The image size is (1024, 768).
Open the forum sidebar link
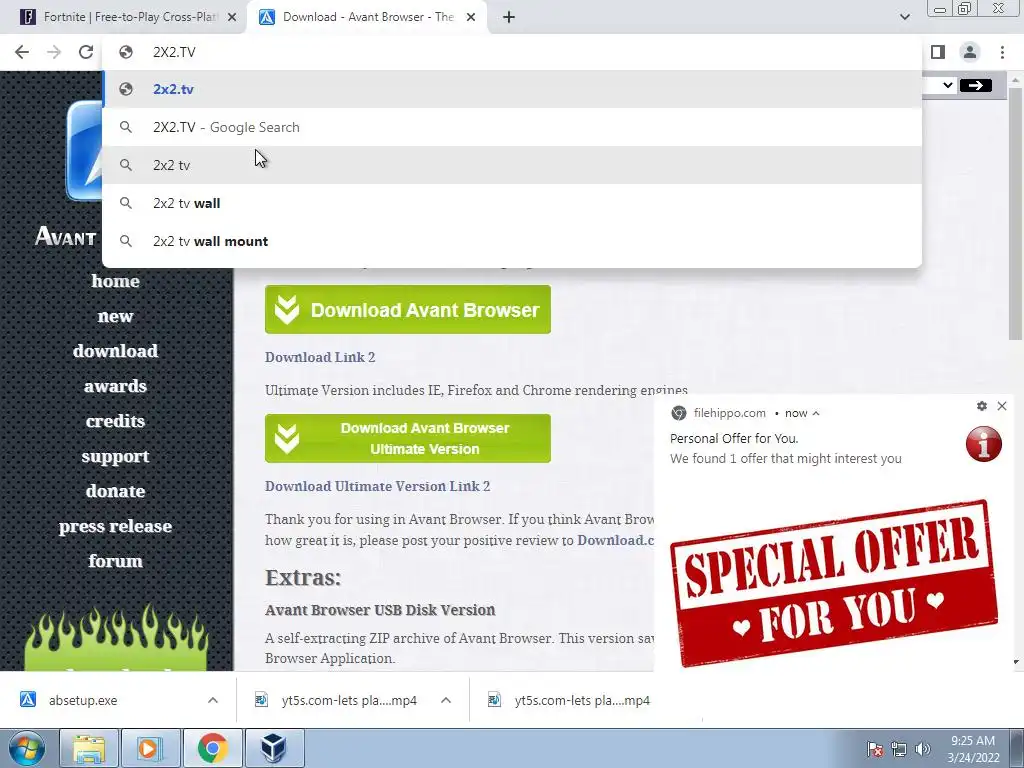[116, 561]
